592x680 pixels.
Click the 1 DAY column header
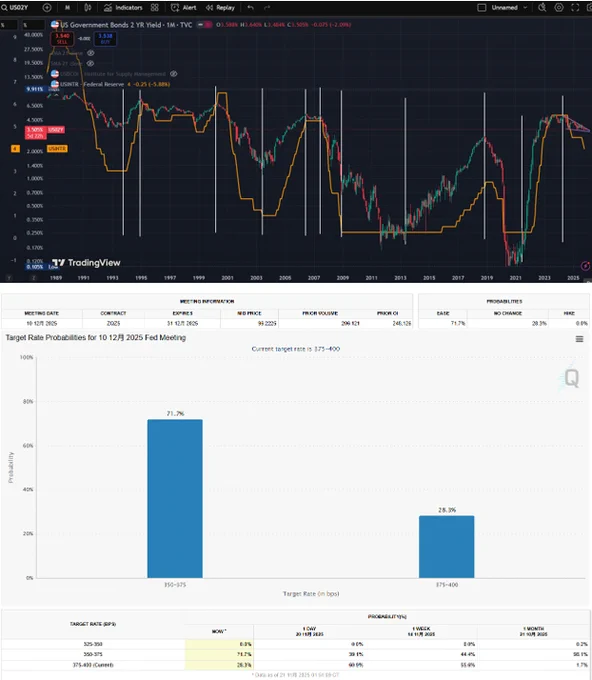pos(310,631)
